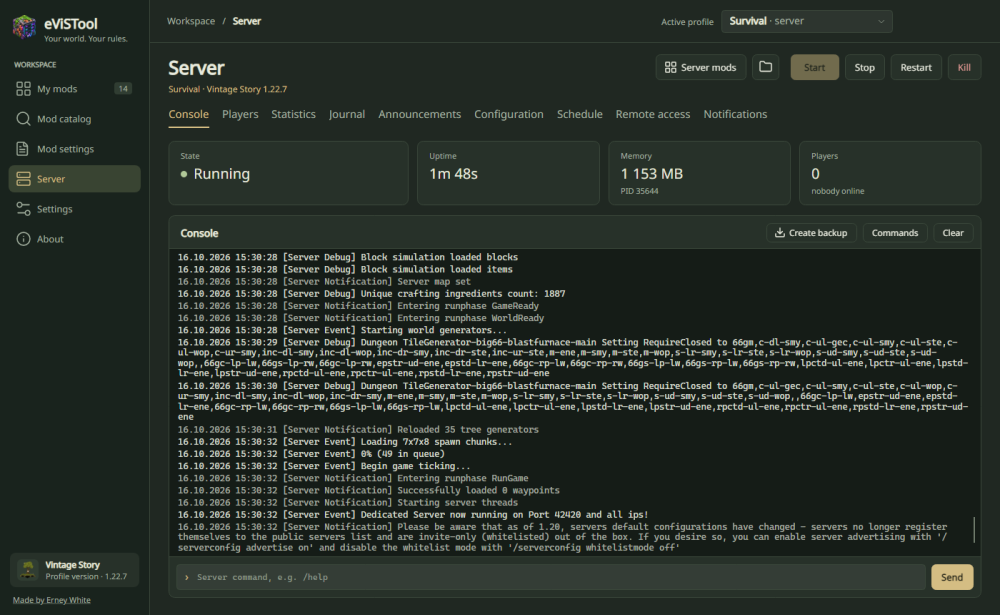
Task: Go to the Announcements tab
Action: coord(420,114)
